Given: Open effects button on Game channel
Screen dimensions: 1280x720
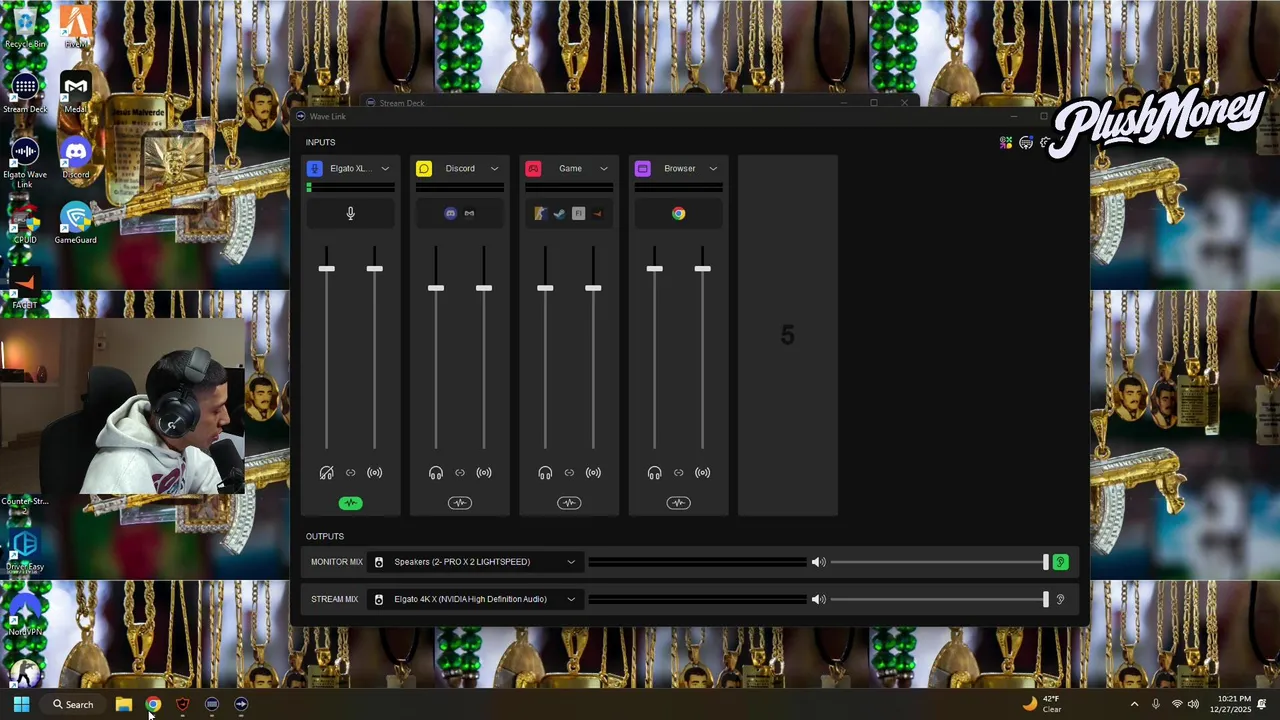Looking at the screenshot, I should (x=569, y=503).
